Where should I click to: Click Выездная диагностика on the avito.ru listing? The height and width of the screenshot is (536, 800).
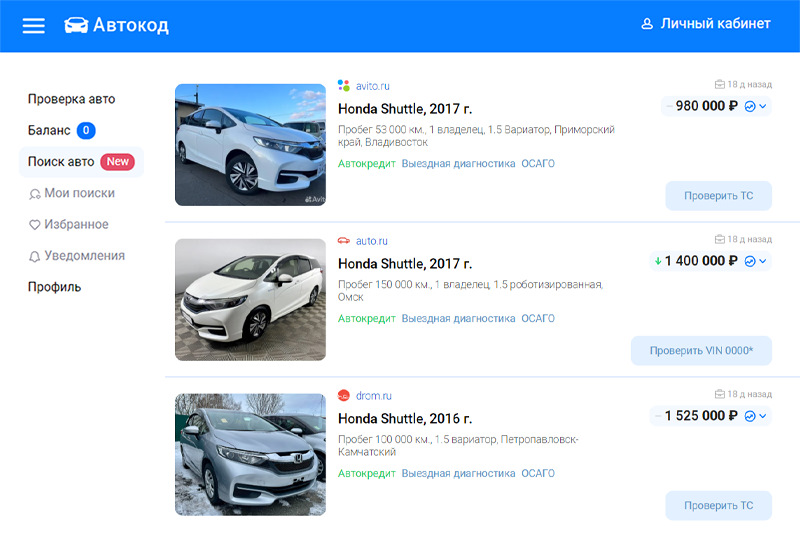point(458,164)
